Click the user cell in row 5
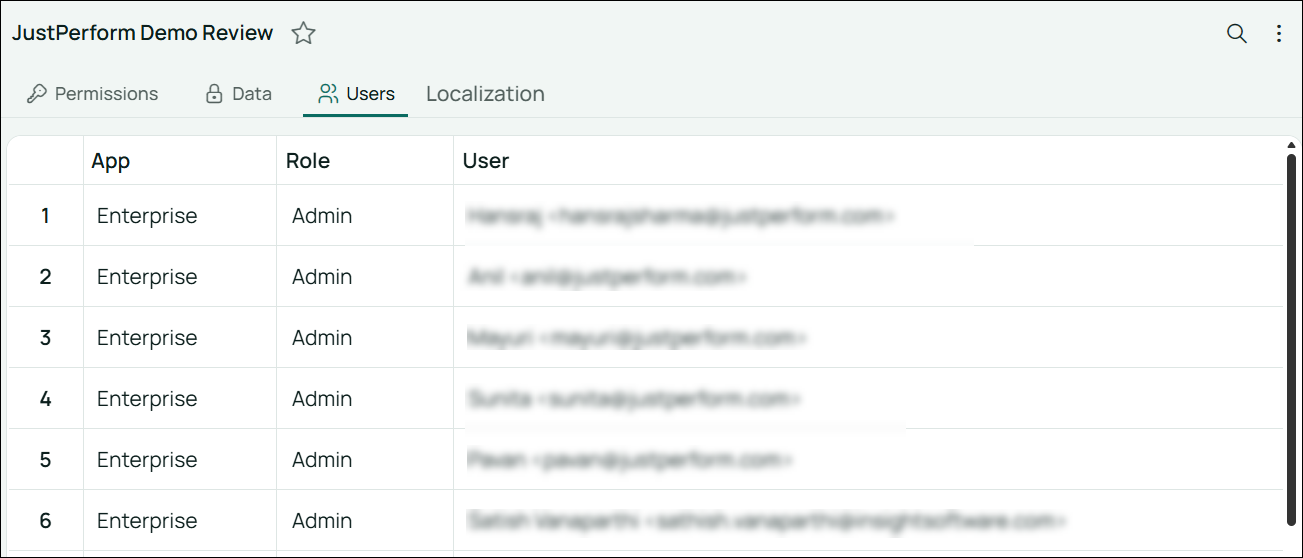Image resolution: width=1303 pixels, height=558 pixels. coord(868,460)
